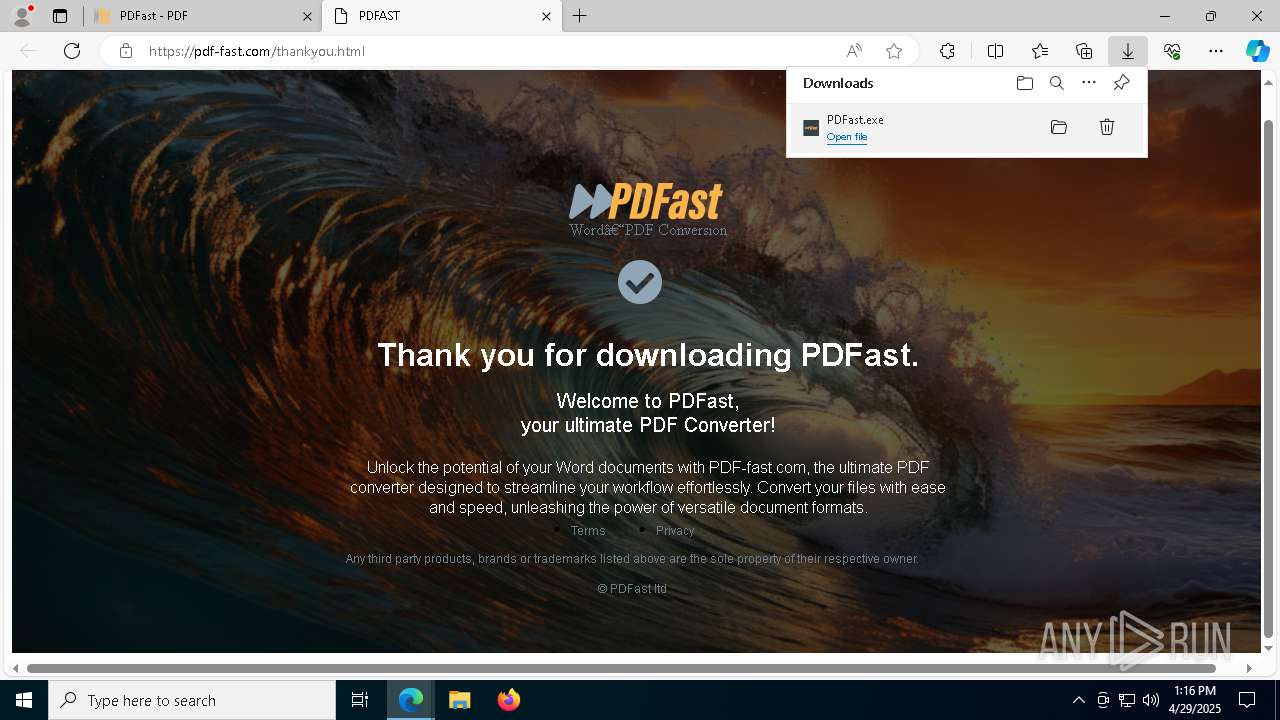1280x720 pixels.
Task: Open the Privacy link
Action: (x=675, y=531)
